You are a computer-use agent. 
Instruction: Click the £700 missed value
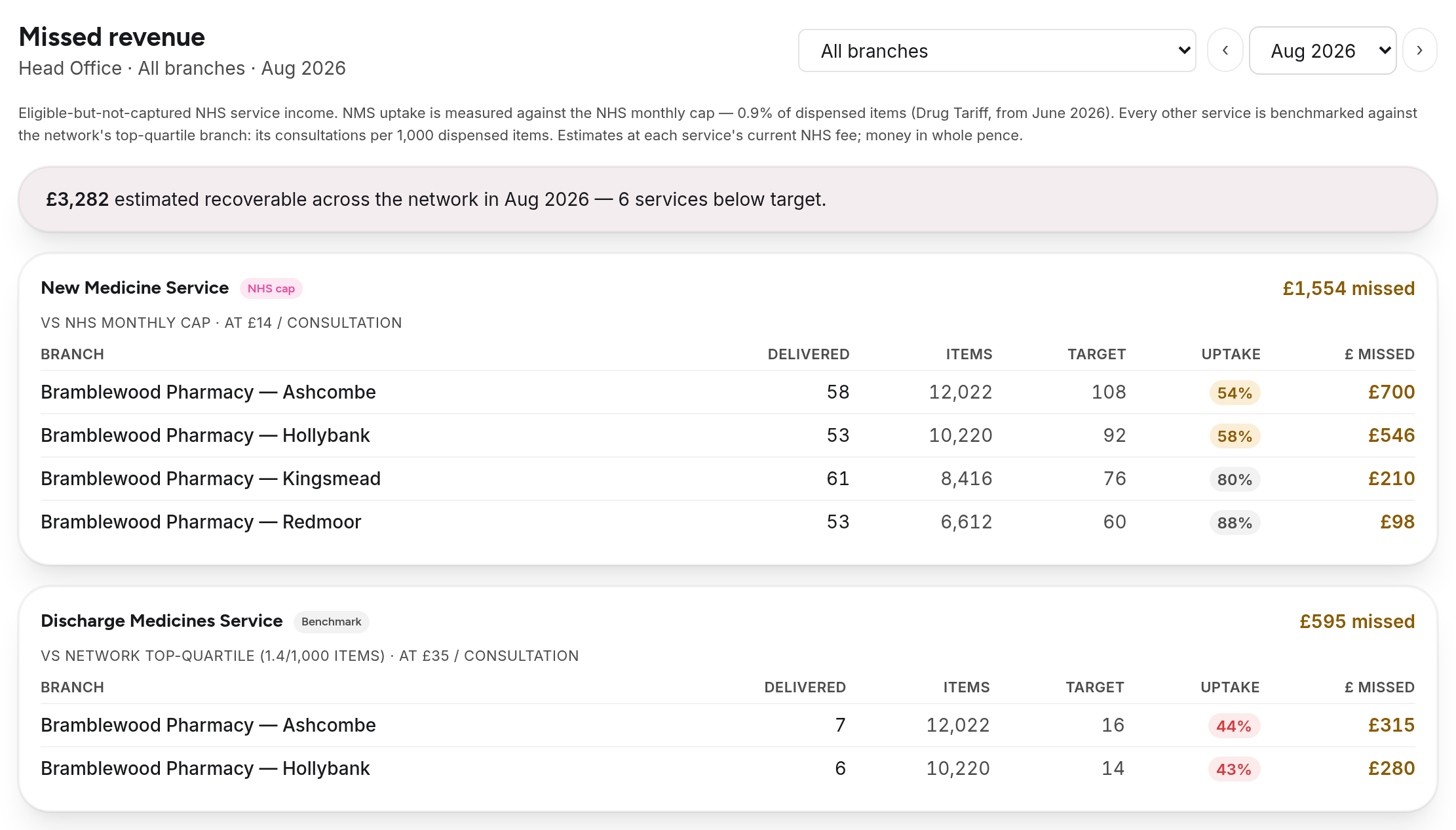pyautogui.click(x=1391, y=392)
